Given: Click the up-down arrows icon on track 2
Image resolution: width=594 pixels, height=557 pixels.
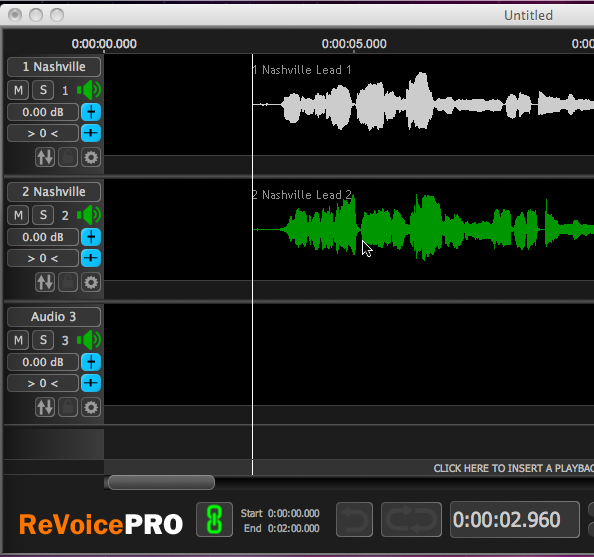Looking at the screenshot, I should pos(45,282).
